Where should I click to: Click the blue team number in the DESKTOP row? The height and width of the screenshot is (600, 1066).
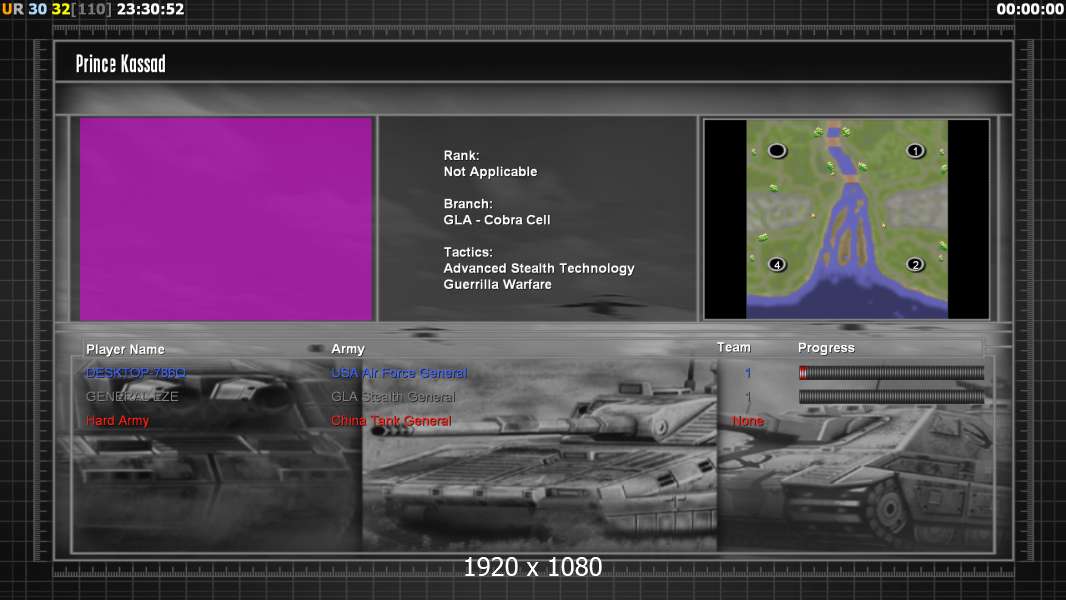point(748,373)
